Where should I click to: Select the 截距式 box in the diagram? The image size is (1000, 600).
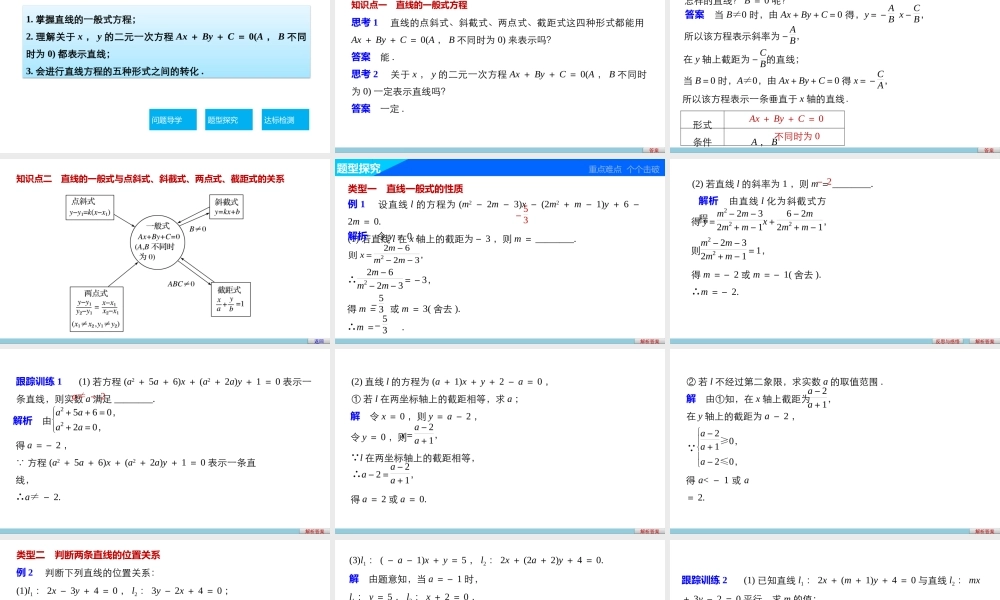coord(230,299)
